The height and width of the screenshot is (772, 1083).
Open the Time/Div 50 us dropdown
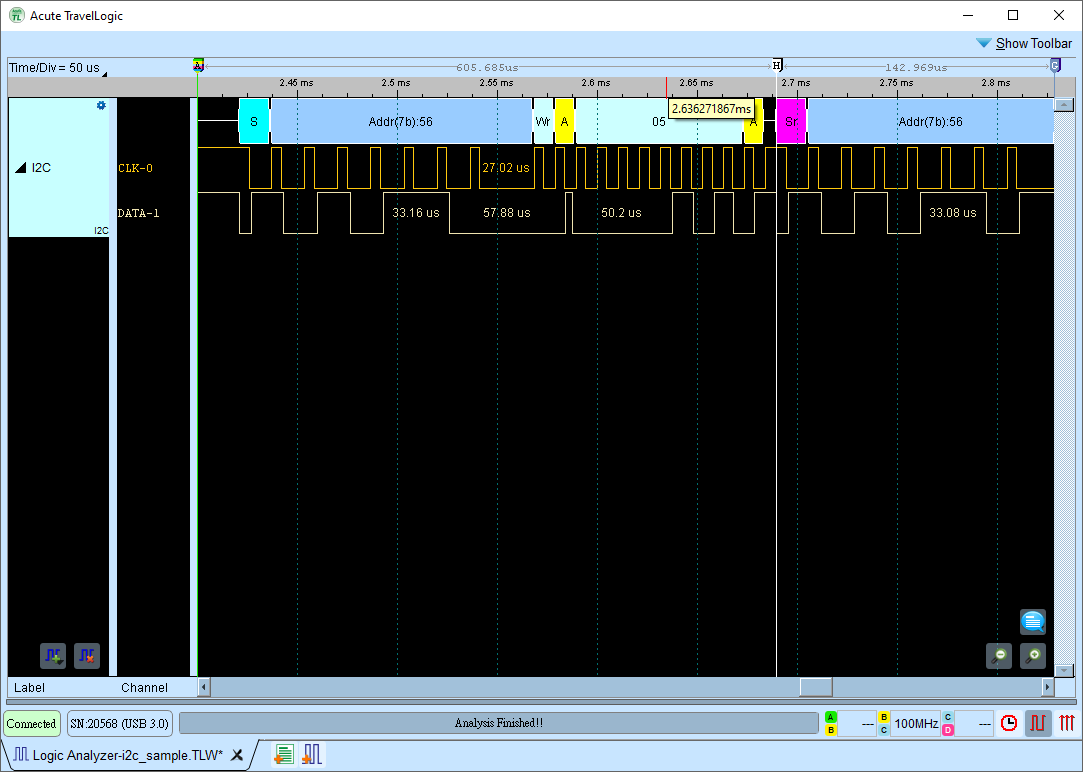pos(58,68)
